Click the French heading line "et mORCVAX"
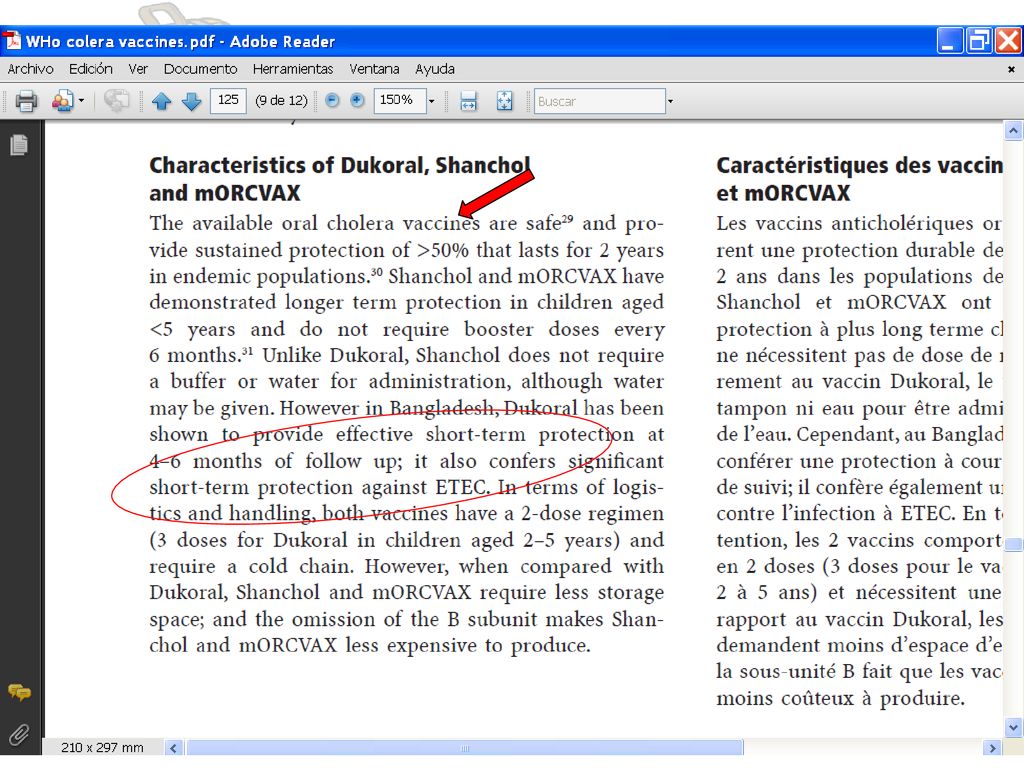 point(783,193)
